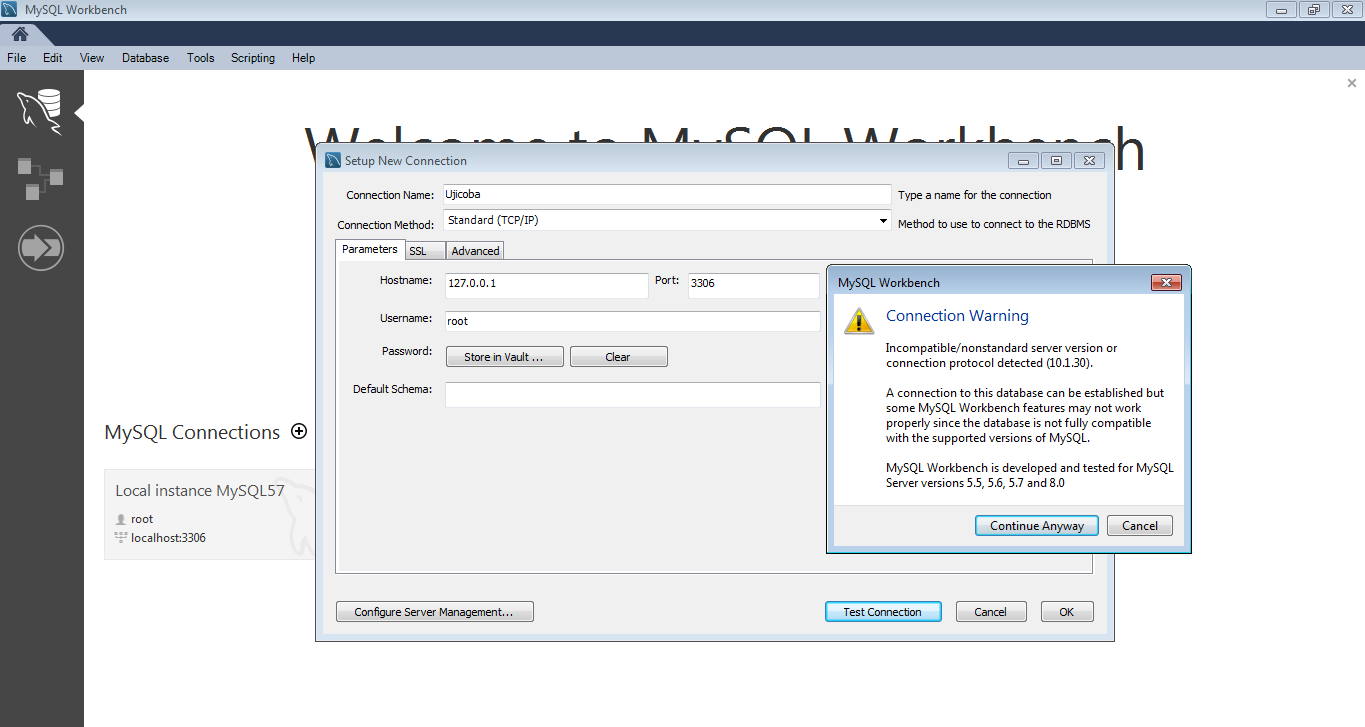Close the Setup New Connection dialog

pyautogui.click(x=1091, y=160)
